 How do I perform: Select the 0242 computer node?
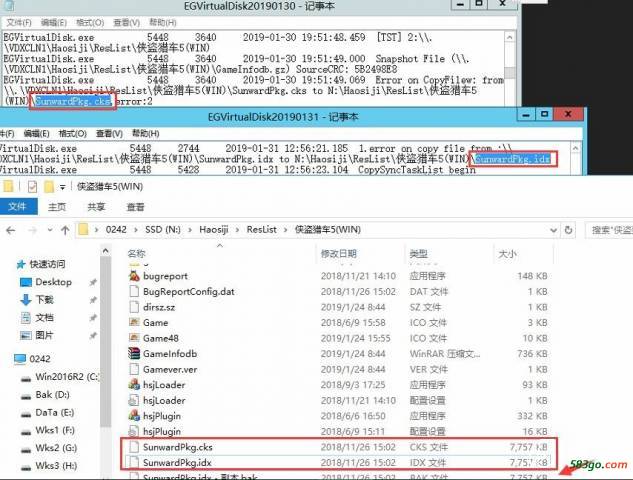click(40, 358)
